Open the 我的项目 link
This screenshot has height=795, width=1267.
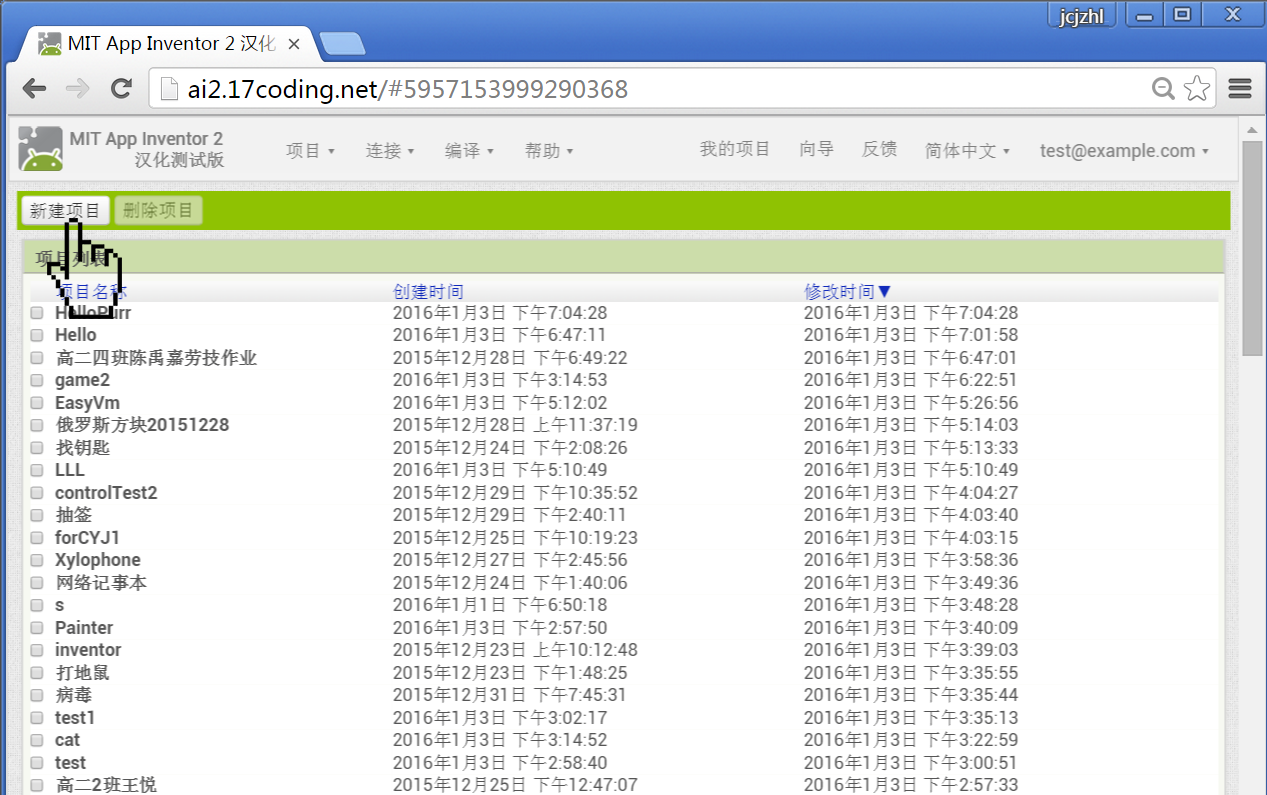(734, 150)
